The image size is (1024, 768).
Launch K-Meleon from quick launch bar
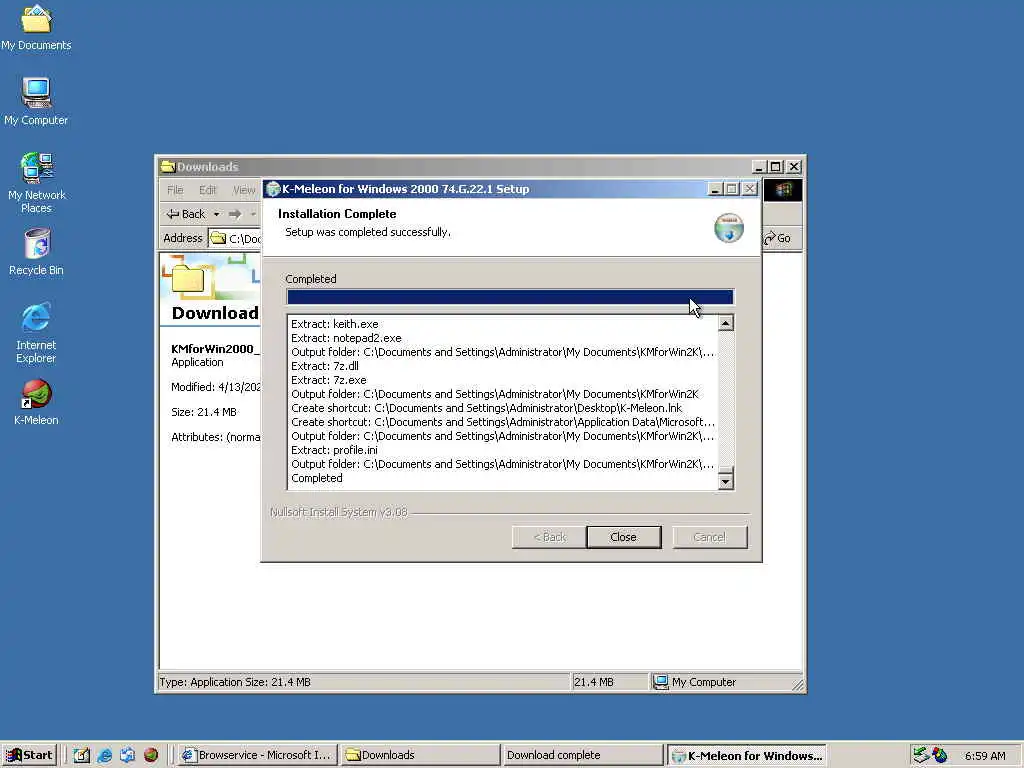[151, 755]
